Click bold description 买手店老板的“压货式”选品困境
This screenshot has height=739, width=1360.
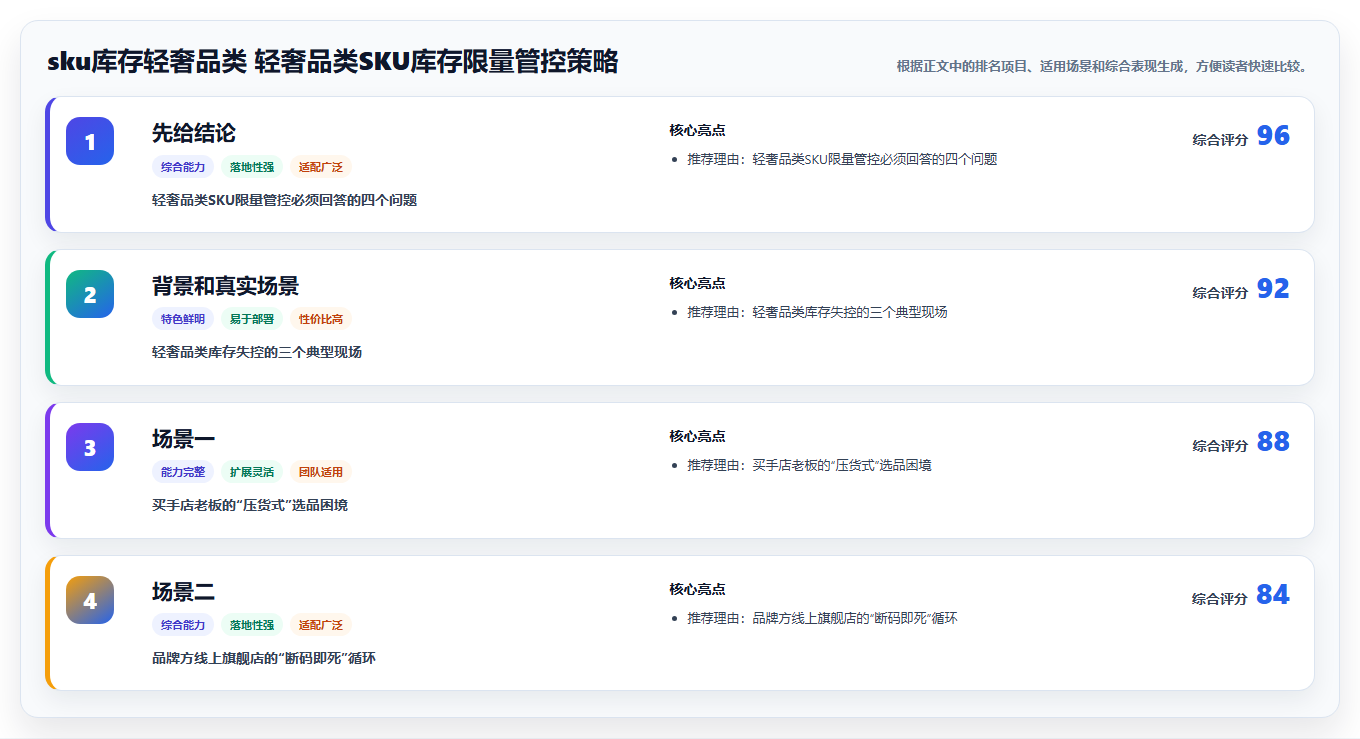(x=250, y=505)
